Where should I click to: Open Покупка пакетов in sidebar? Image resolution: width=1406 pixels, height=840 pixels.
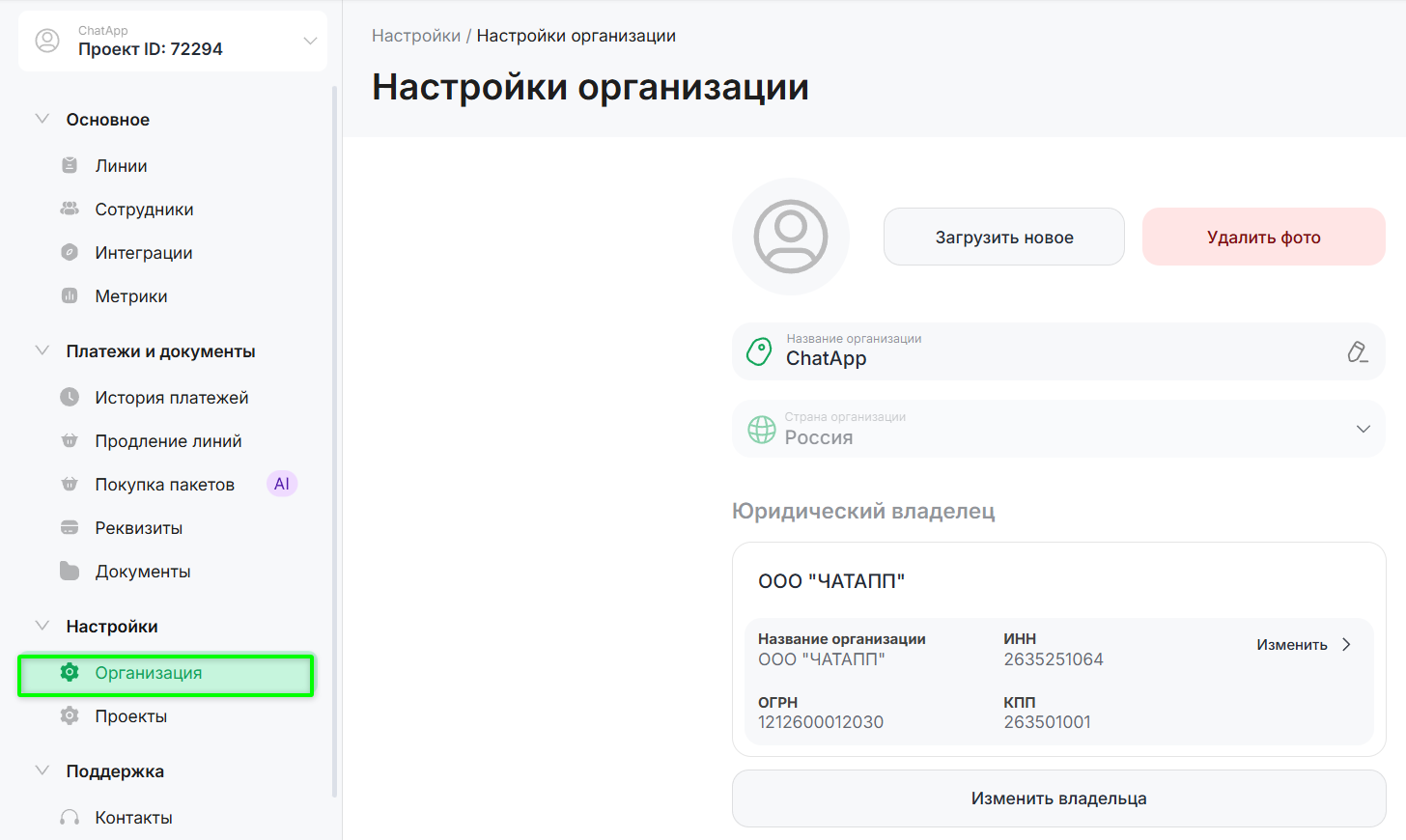[x=165, y=485]
